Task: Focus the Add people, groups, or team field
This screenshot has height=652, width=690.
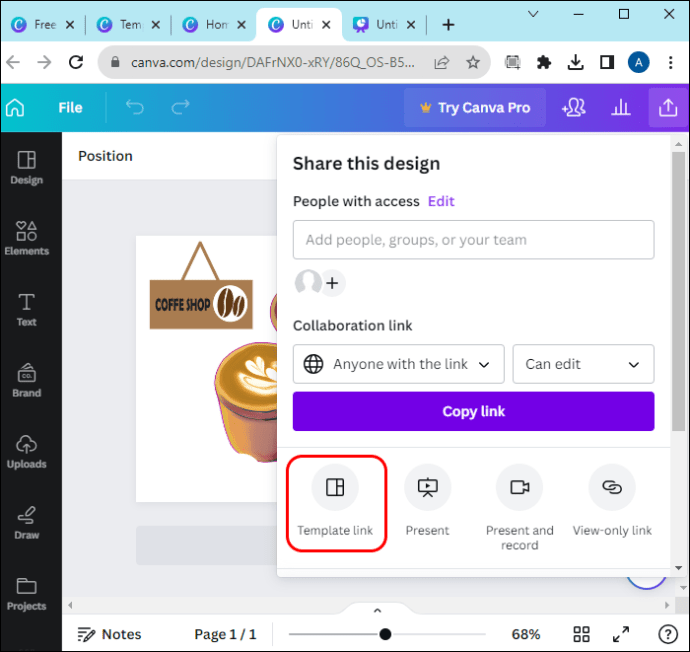Action: pyautogui.click(x=473, y=240)
